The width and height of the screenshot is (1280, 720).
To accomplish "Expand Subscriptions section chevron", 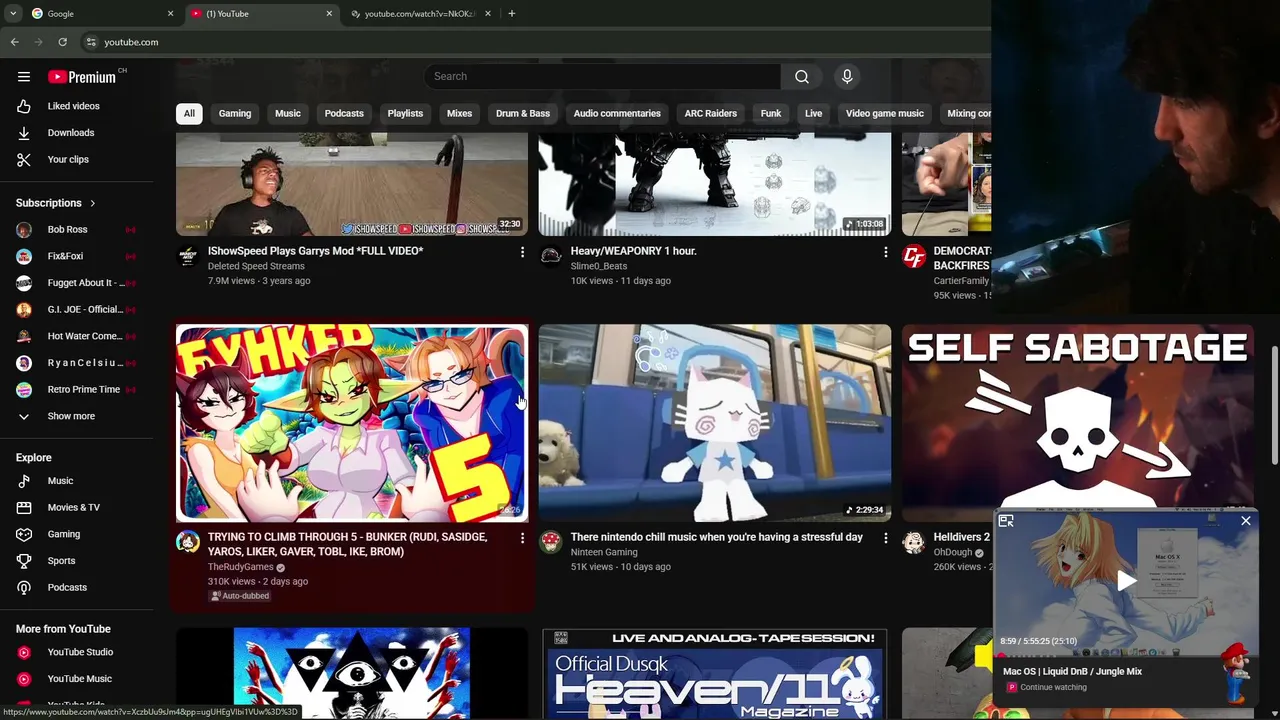I will pyautogui.click(x=92, y=203).
